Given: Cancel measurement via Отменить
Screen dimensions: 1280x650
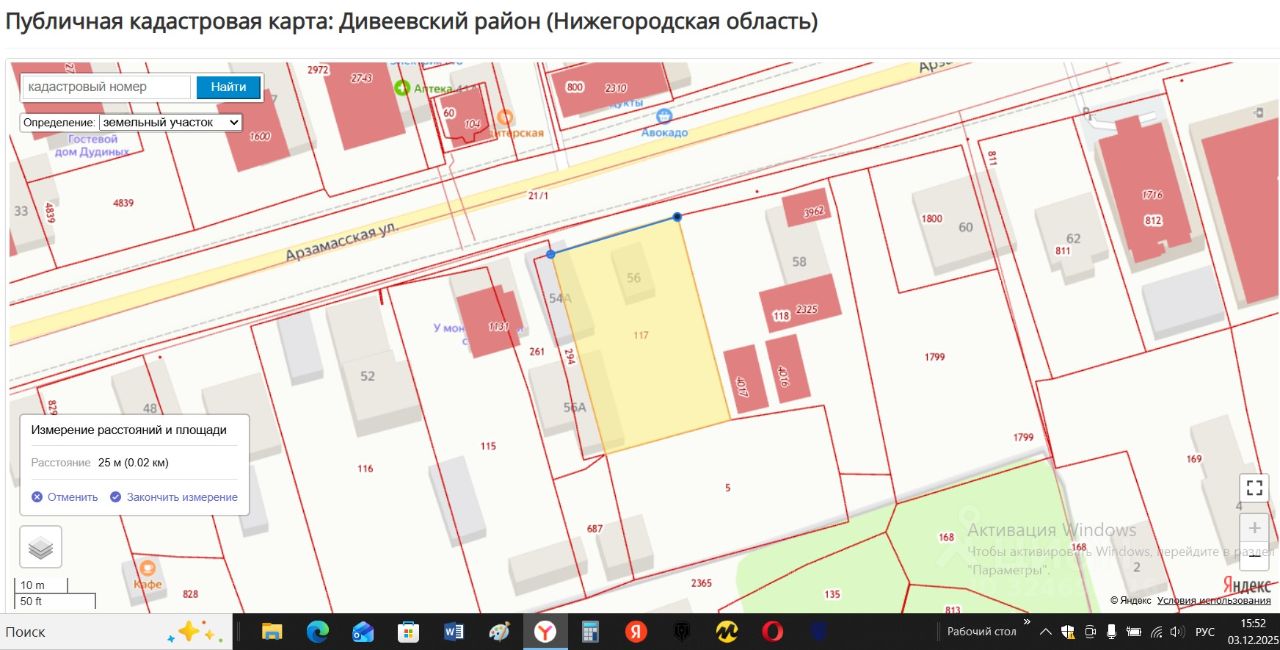Looking at the screenshot, I should point(65,497).
